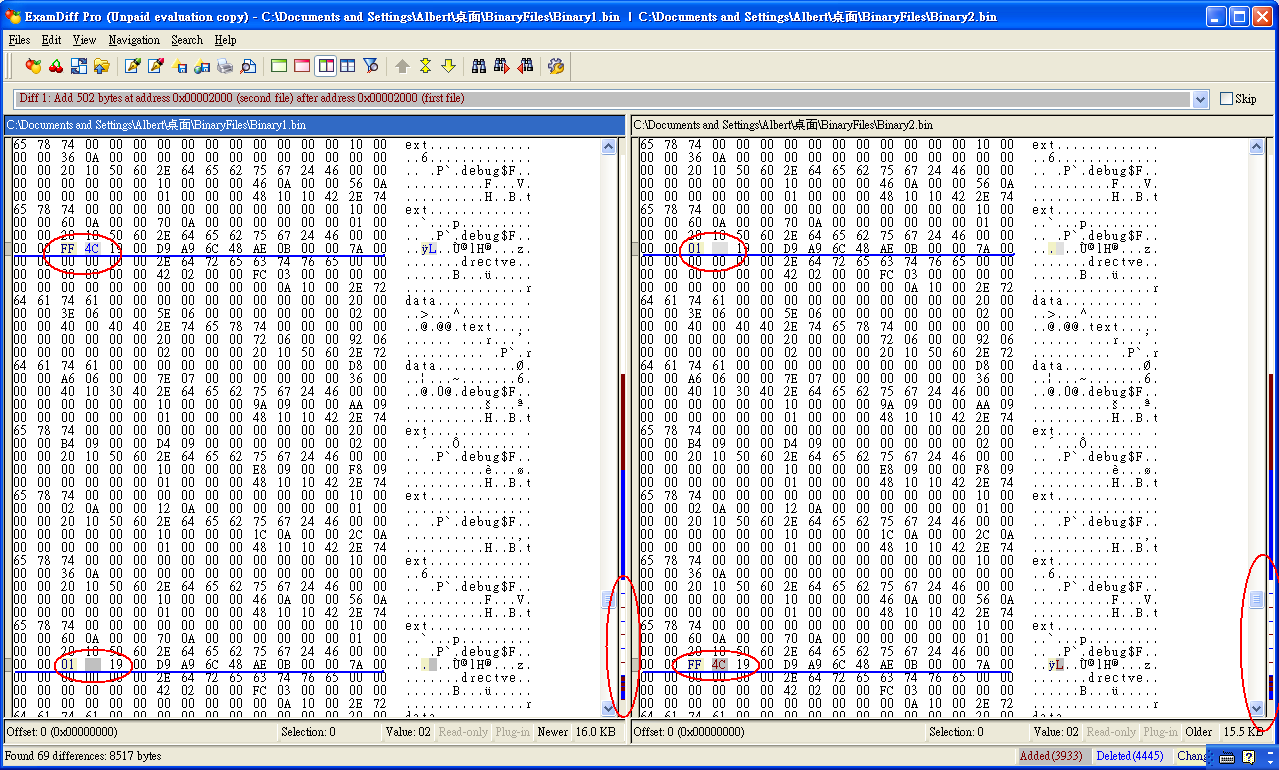Click the filter funnel toolbar icon
Screen dimensions: 1279x770
(371, 66)
